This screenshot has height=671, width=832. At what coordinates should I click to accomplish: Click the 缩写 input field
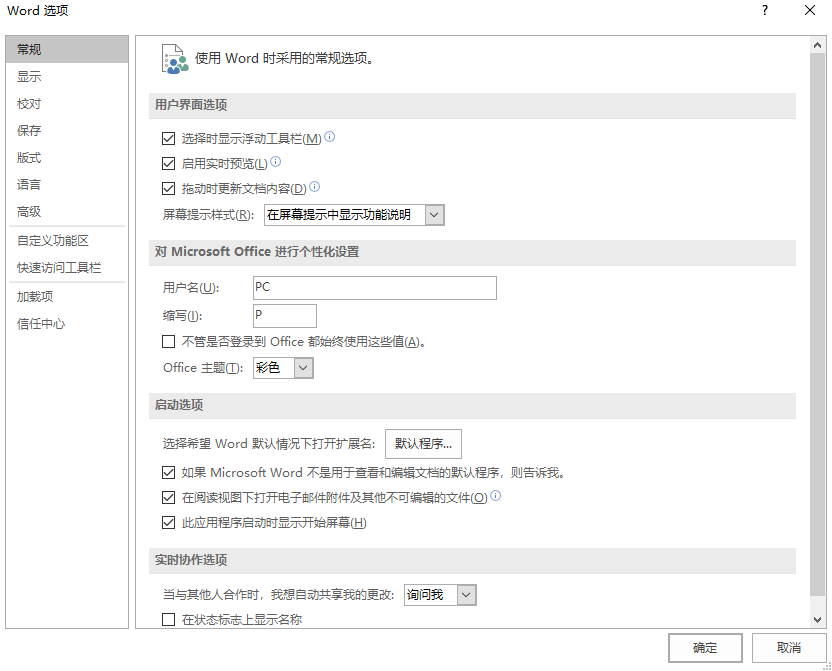click(285, 316)
